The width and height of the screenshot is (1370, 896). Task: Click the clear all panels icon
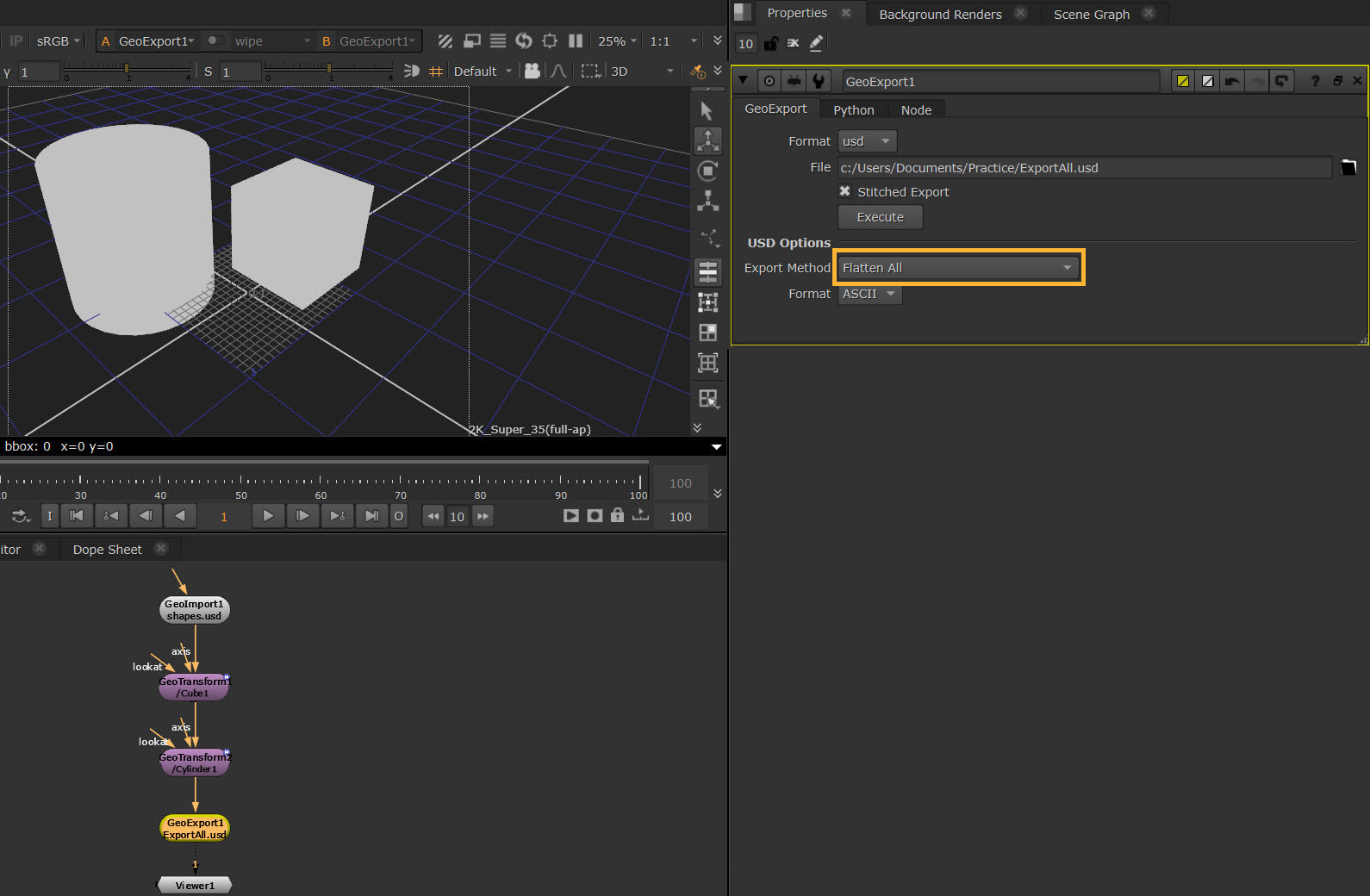pos(794,43)
